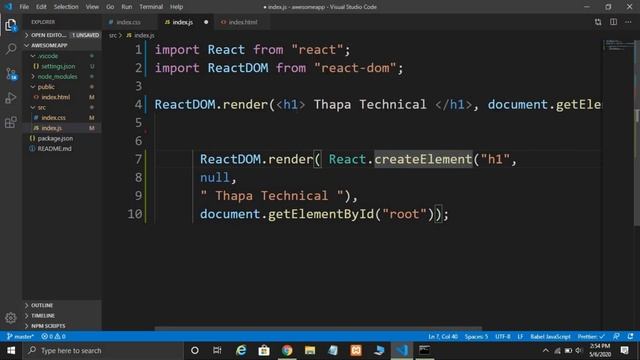Expand the Outline panel
This screenshot has height=360, width=640.
62,305
